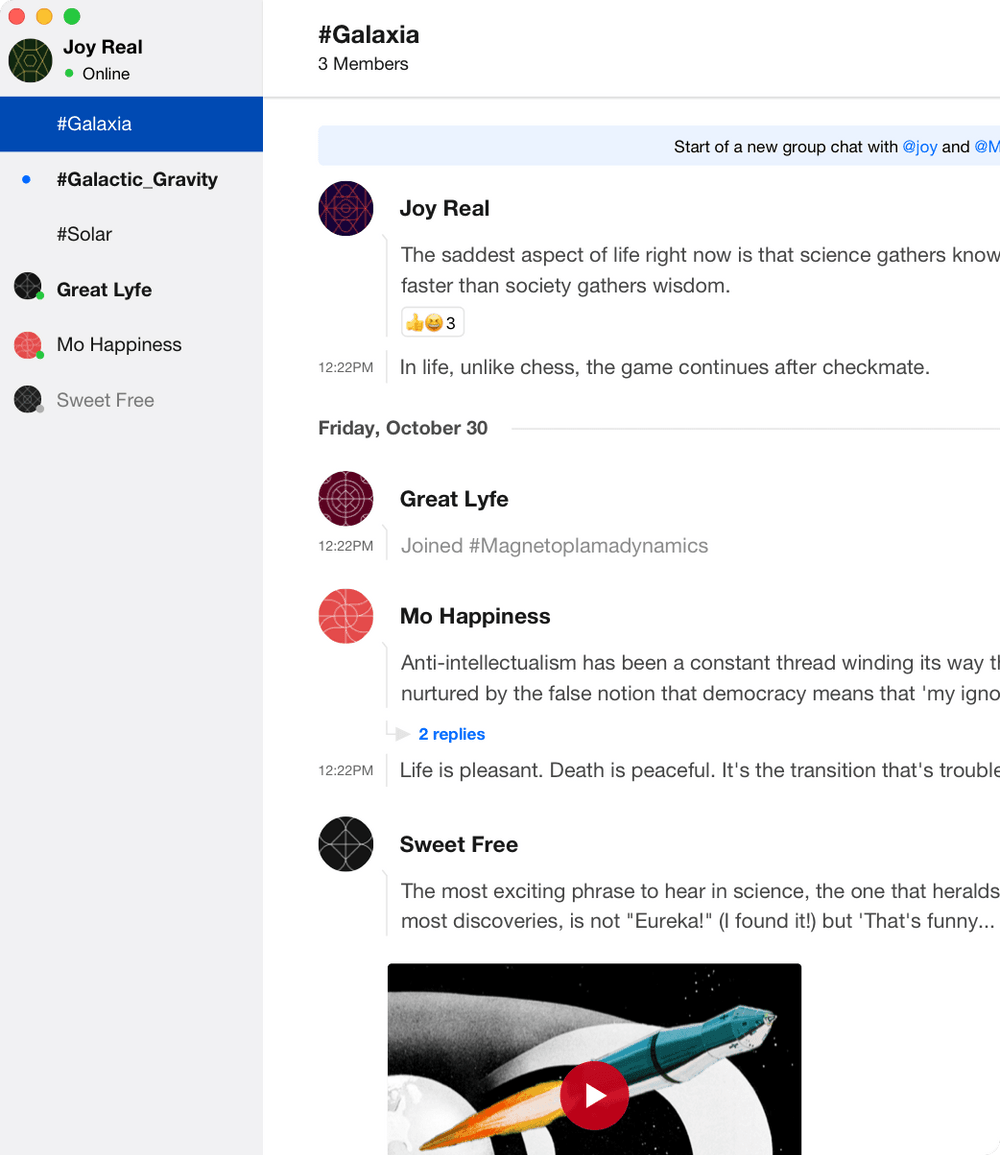Image resolution: width=1000 pixels, height=1155 pixels.
Task: Toggle the thumbs-up emoji reaction
Action: pos(432,323)
